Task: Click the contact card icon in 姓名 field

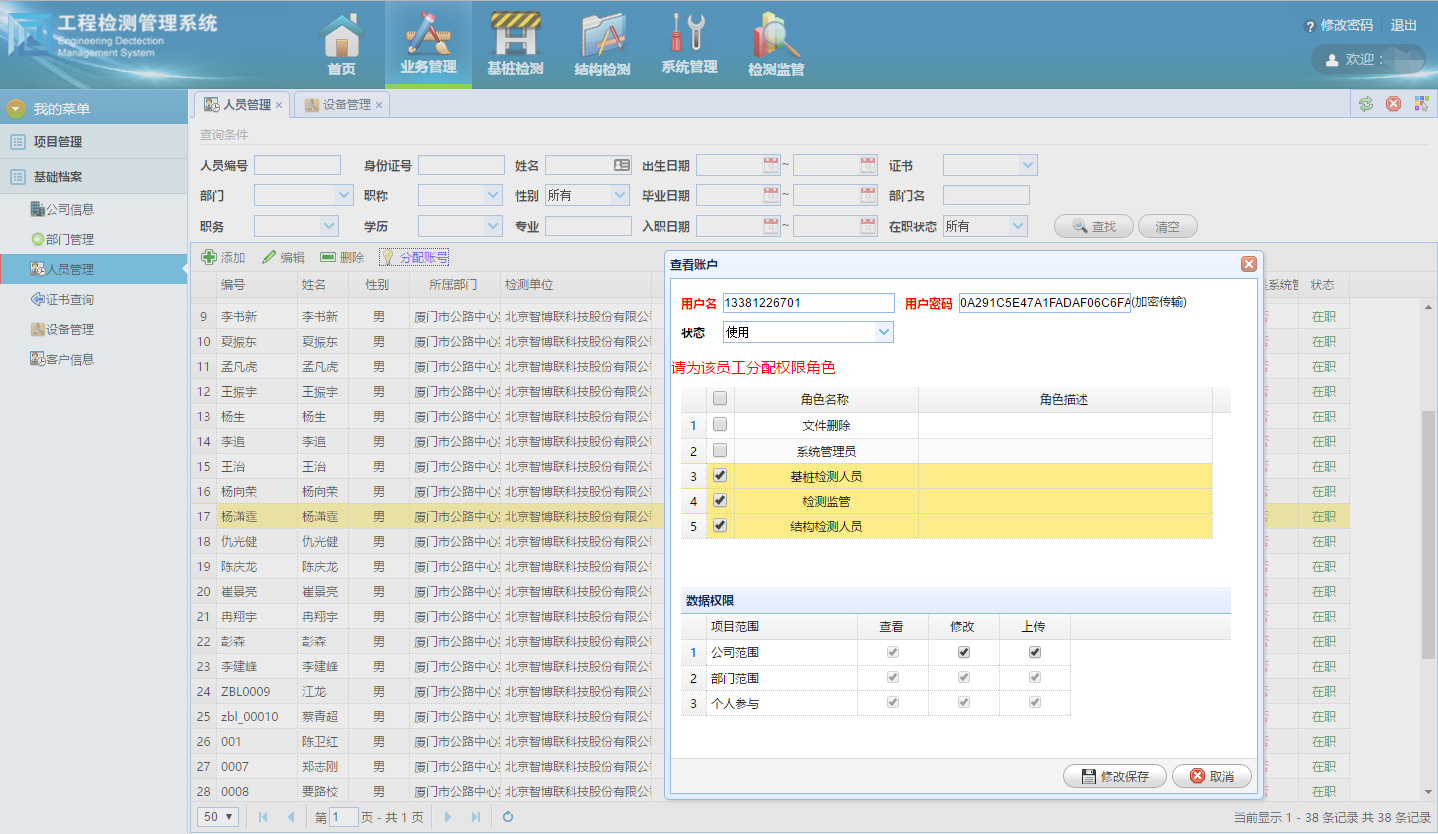Action: [x=621, y=165]
